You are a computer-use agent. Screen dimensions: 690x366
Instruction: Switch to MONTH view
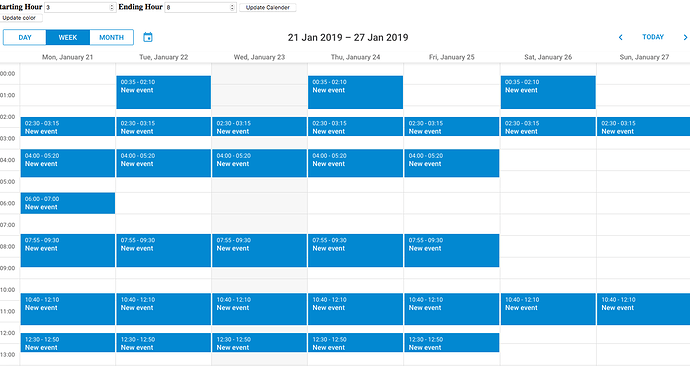tap(111, 37)
